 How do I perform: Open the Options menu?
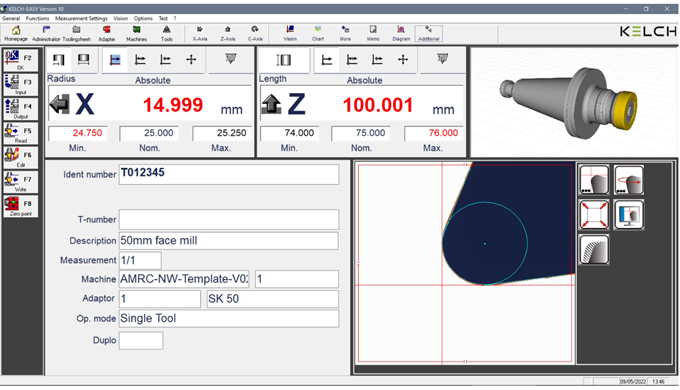[143, 18]
